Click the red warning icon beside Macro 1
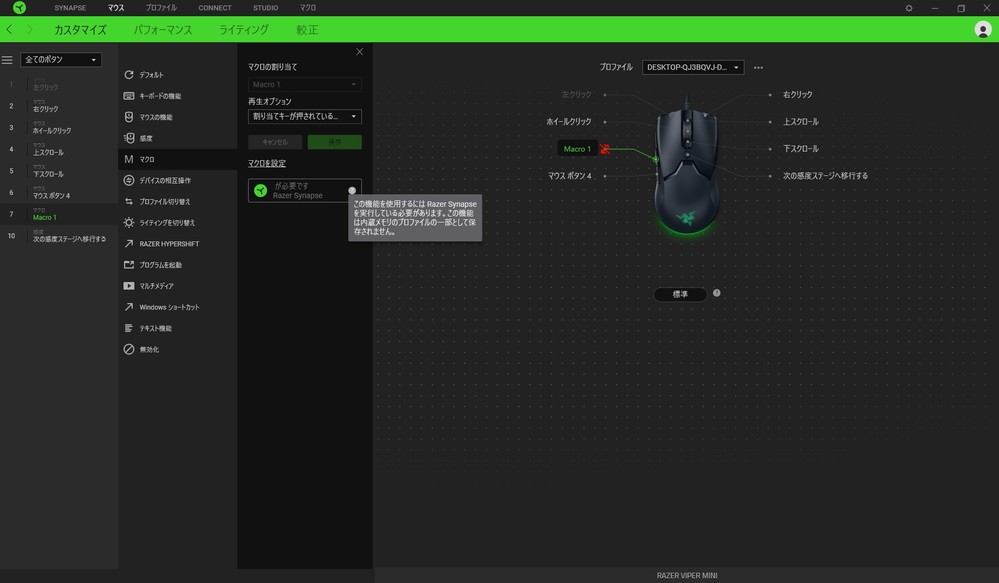 605,149
